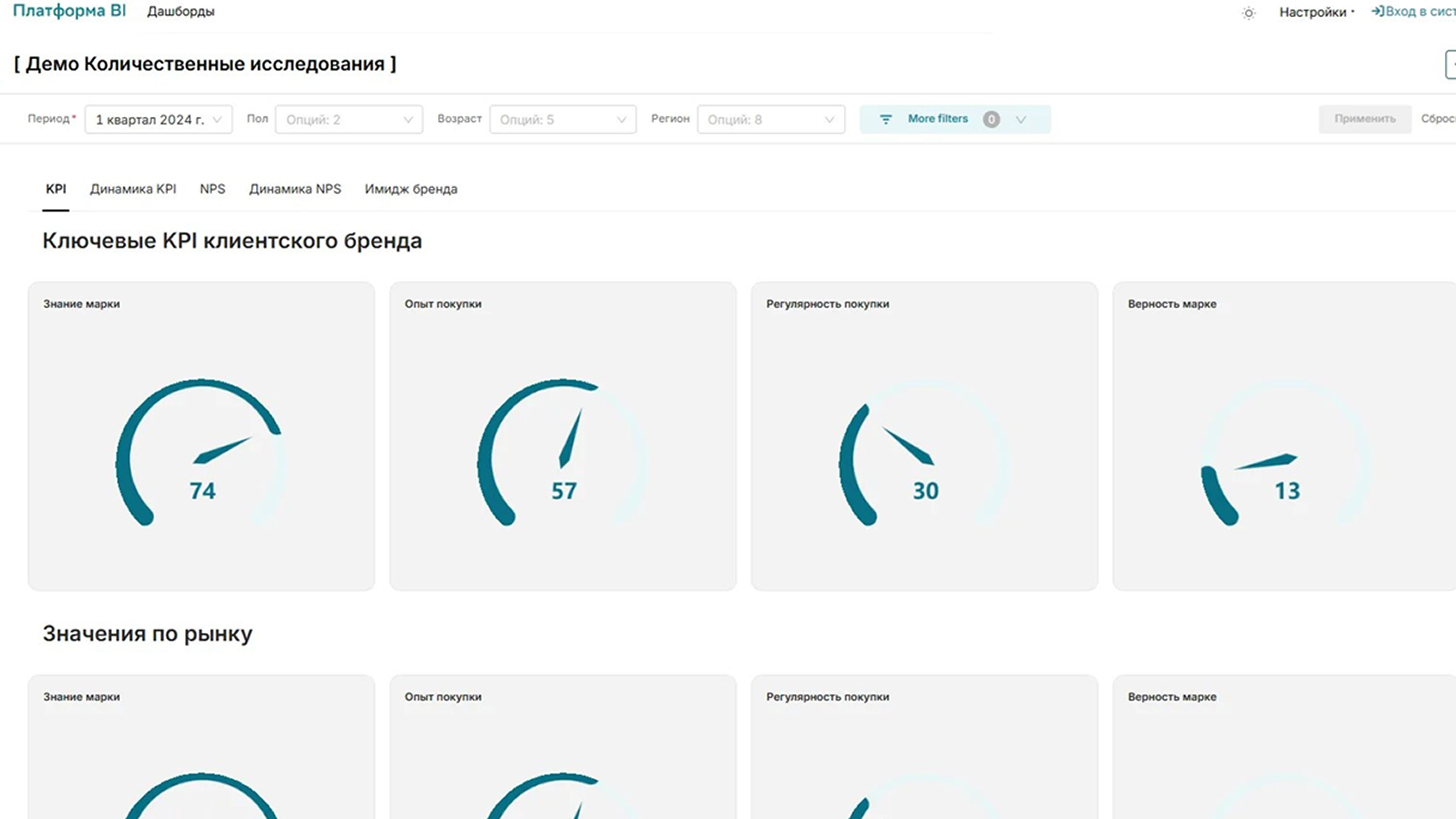The height and width of the screenshot is (819, 1456).
Task: Open the NPS tab
Action: (212, 189)
